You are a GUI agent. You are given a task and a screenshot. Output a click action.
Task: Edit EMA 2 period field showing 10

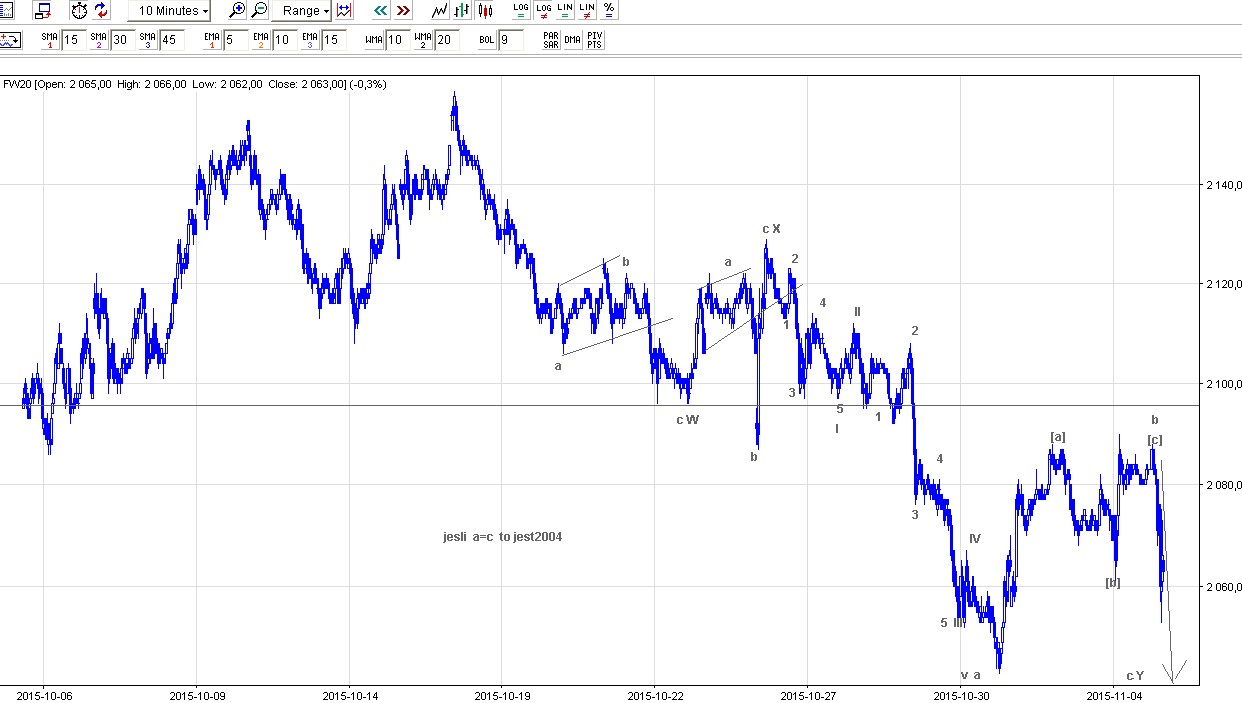[284, 40]
